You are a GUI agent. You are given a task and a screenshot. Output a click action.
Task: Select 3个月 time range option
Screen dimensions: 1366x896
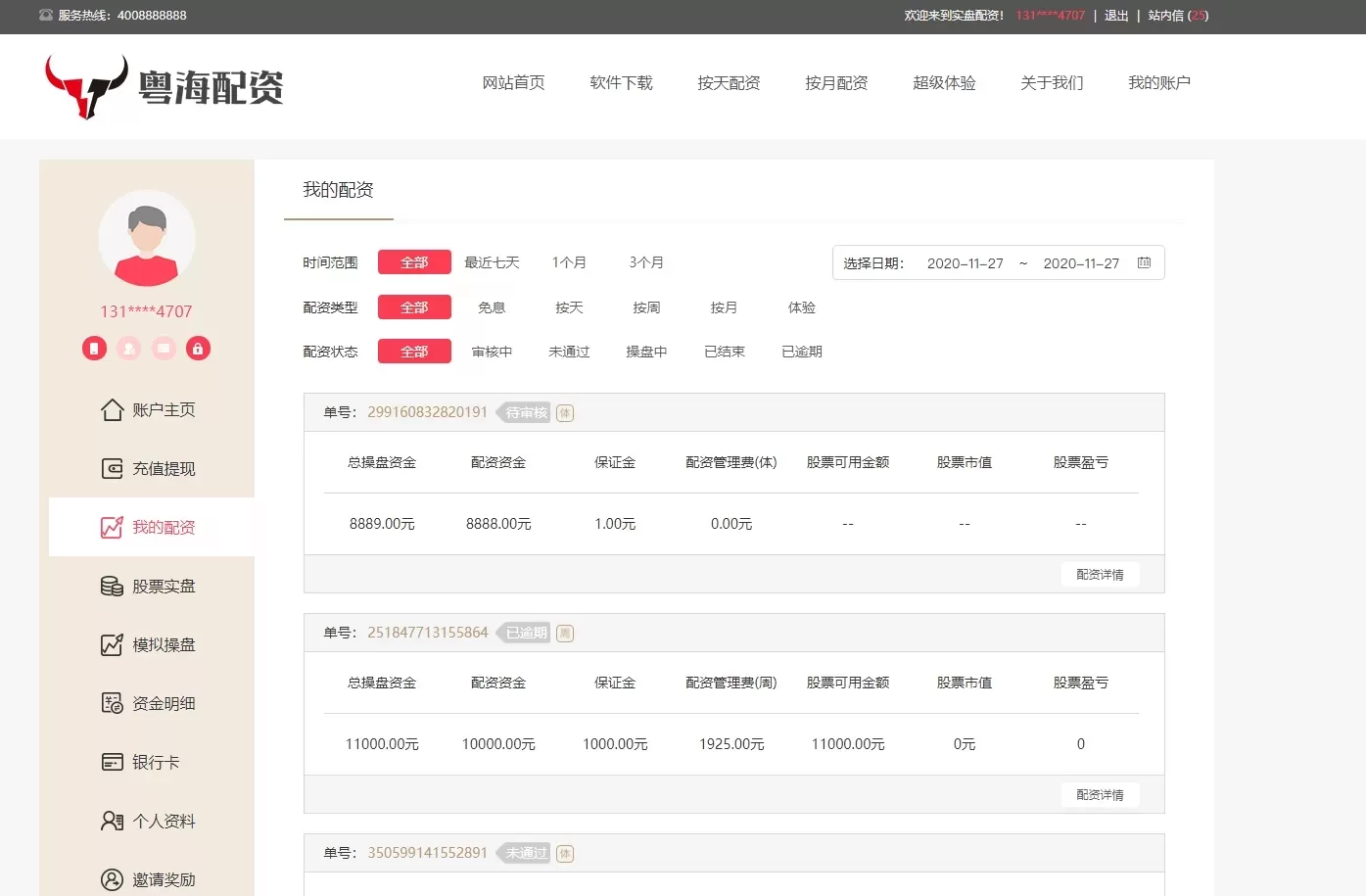tap(646, 262)
